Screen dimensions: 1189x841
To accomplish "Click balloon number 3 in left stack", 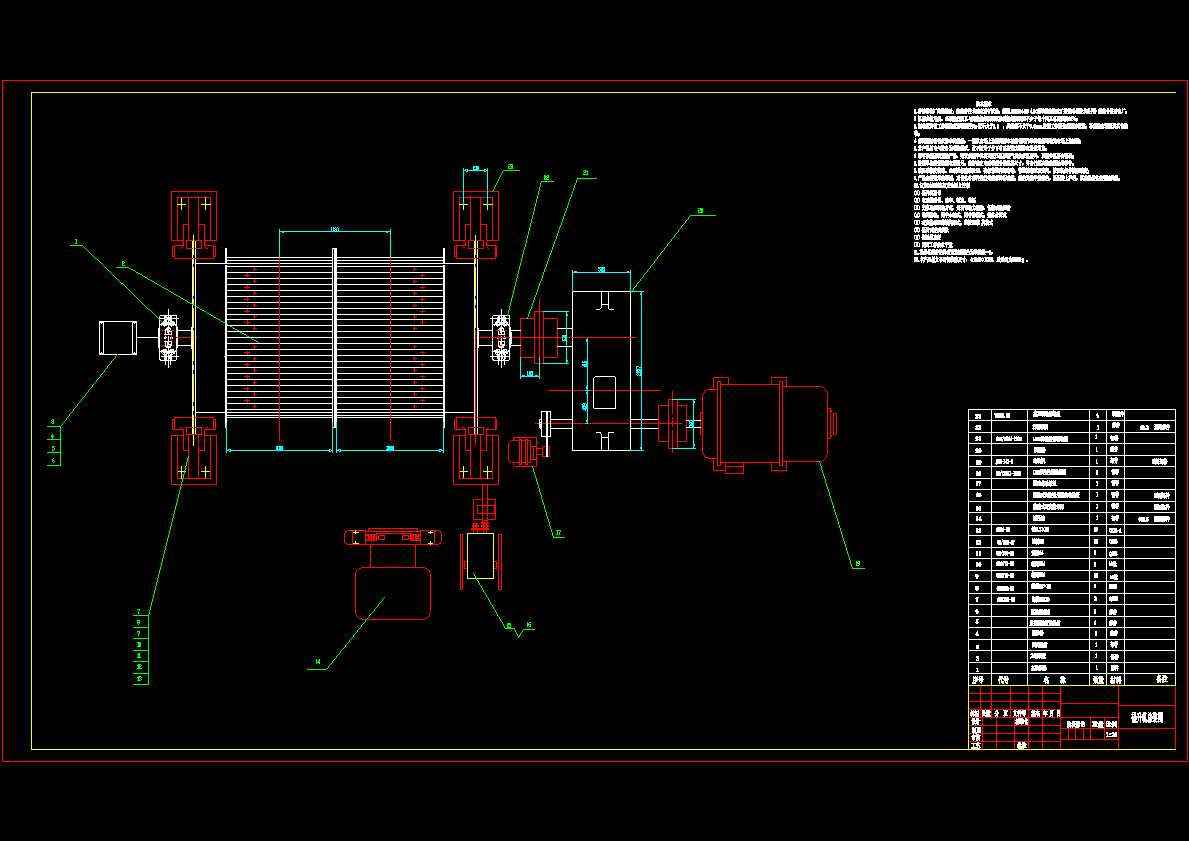I will [53, 422].
